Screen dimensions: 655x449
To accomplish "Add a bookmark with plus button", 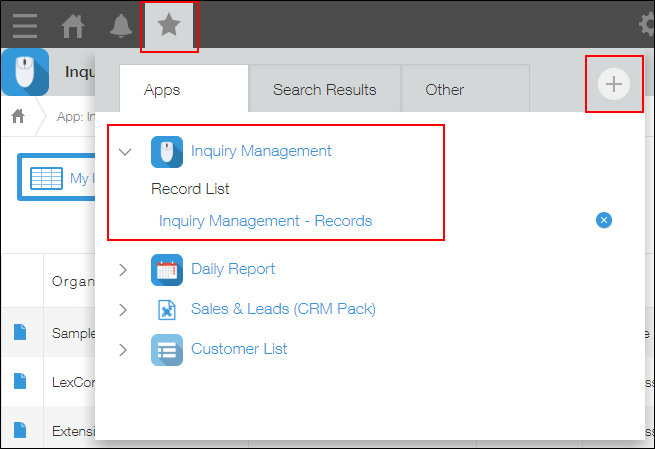I will pos(613,85).
